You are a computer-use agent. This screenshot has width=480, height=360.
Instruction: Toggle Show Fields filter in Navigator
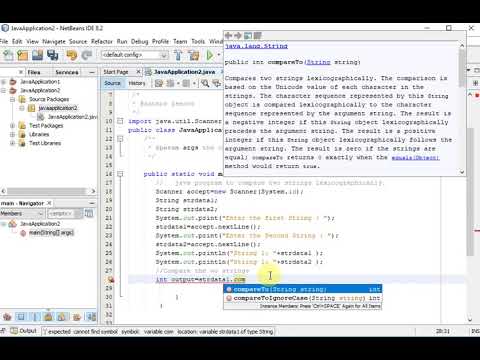pos(21,317)
